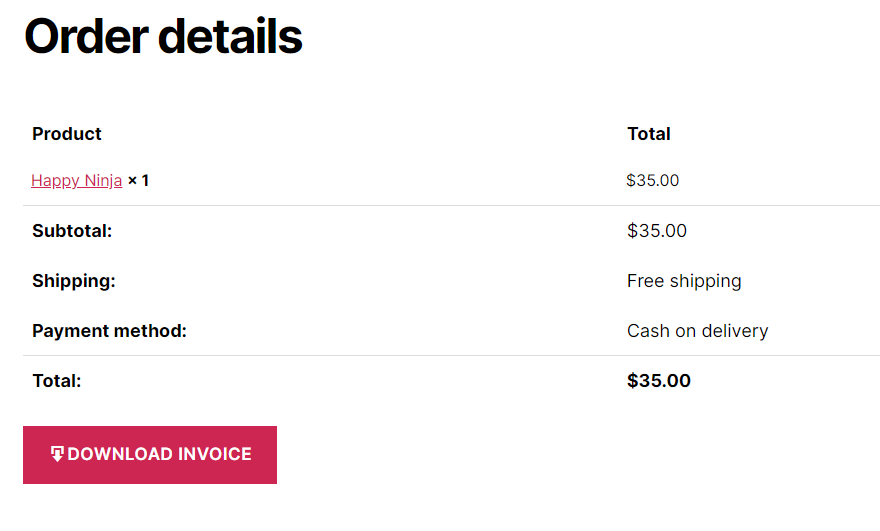Click the download arrow icon on invoice button
Viewport: 880px width, 531px height.
pos(57,454)
